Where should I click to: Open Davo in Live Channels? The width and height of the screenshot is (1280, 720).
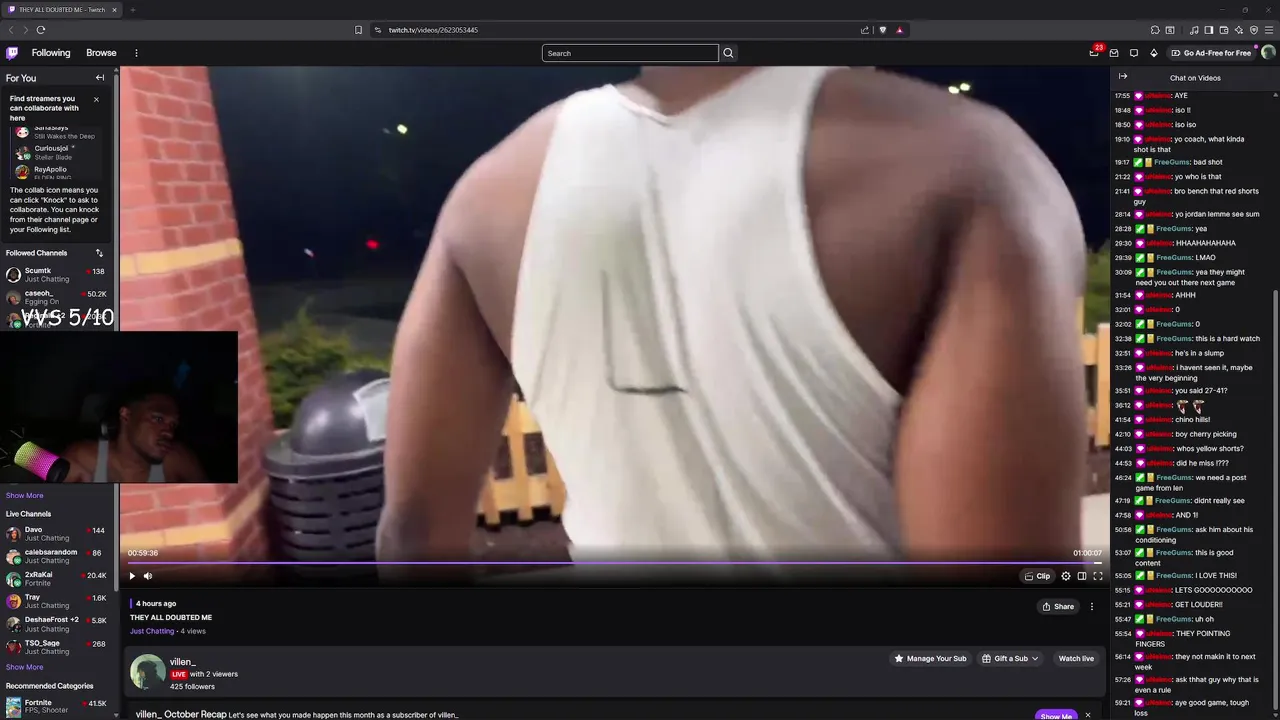pyautogui.click(x=57, y=534)
